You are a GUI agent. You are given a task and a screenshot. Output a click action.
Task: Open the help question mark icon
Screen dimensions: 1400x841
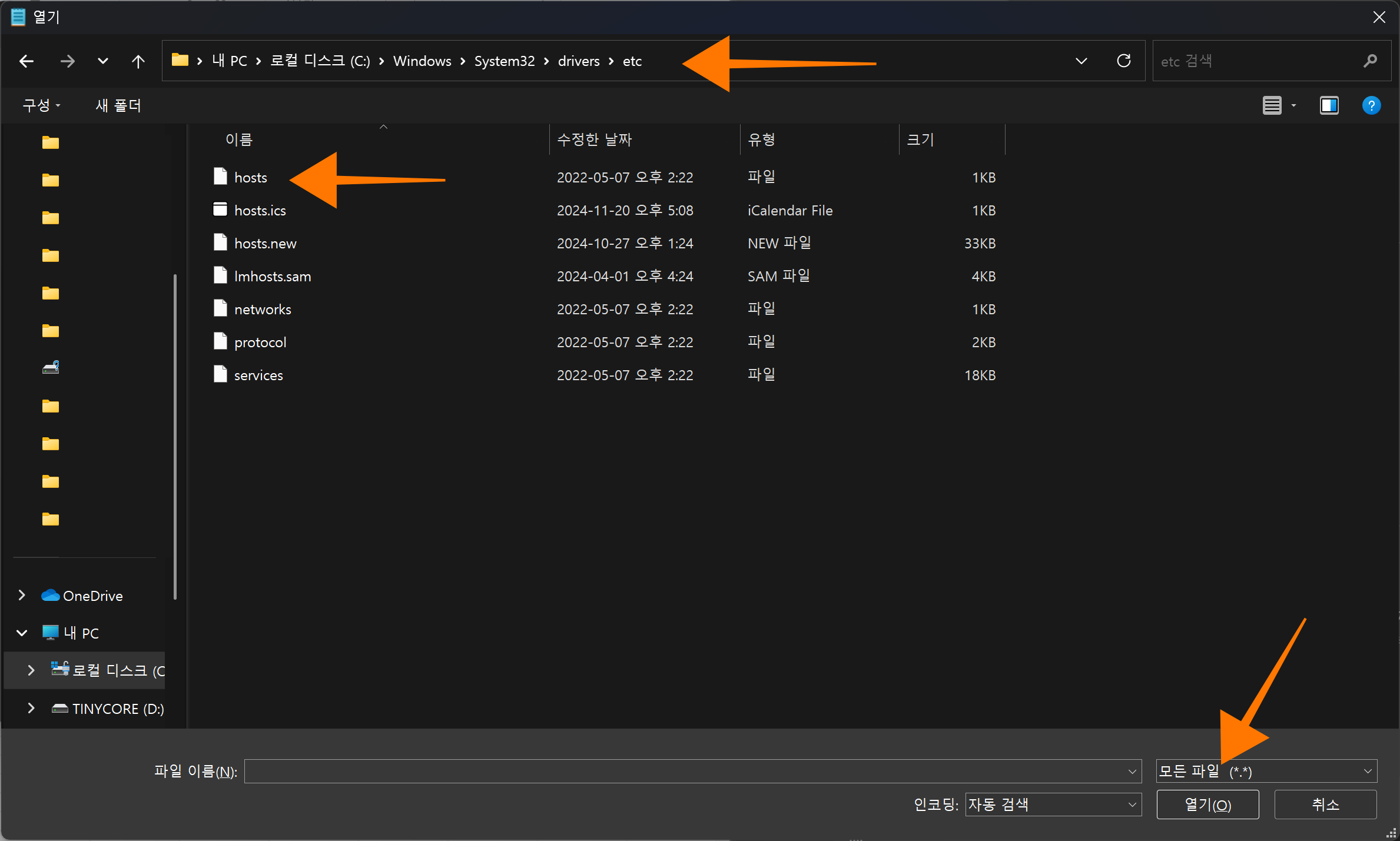click(x=1371, y=105)
